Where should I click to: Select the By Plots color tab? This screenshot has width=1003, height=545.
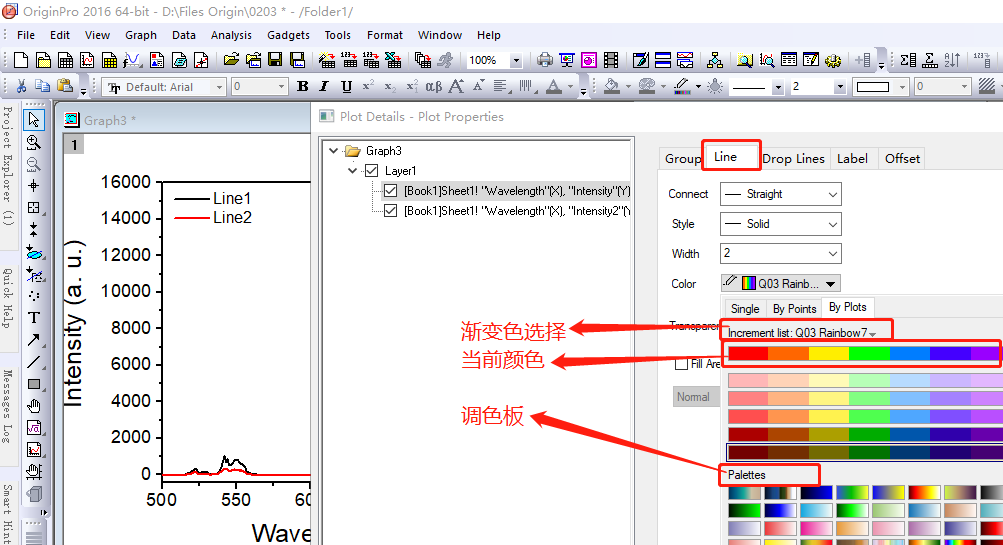coord(848,308)
